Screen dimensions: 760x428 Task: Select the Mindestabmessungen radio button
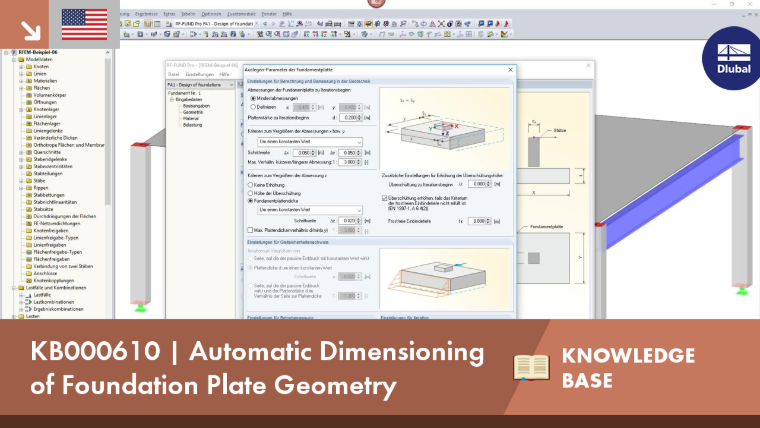253,98
